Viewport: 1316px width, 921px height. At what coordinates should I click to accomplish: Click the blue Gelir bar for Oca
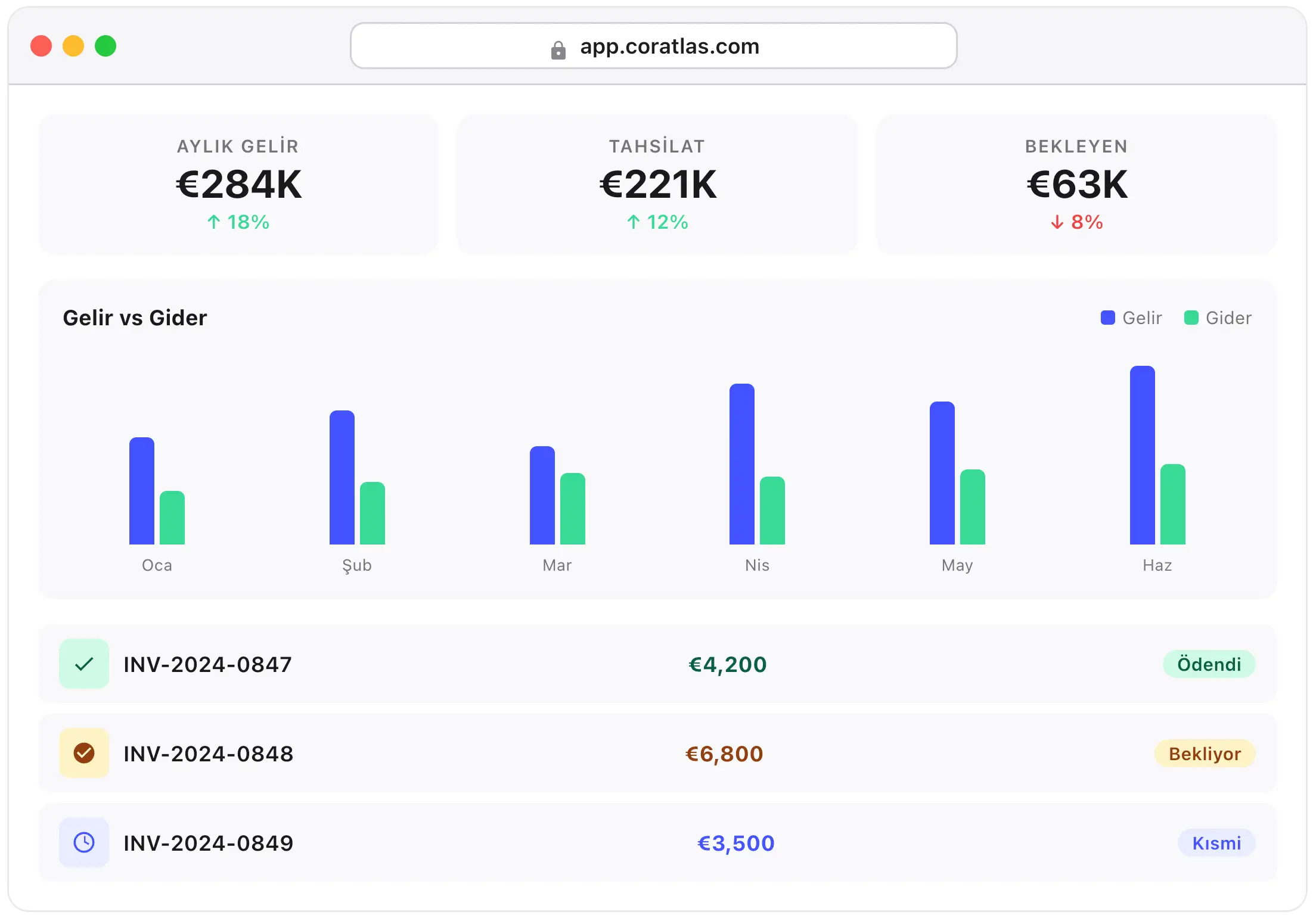tap(142, 491)
